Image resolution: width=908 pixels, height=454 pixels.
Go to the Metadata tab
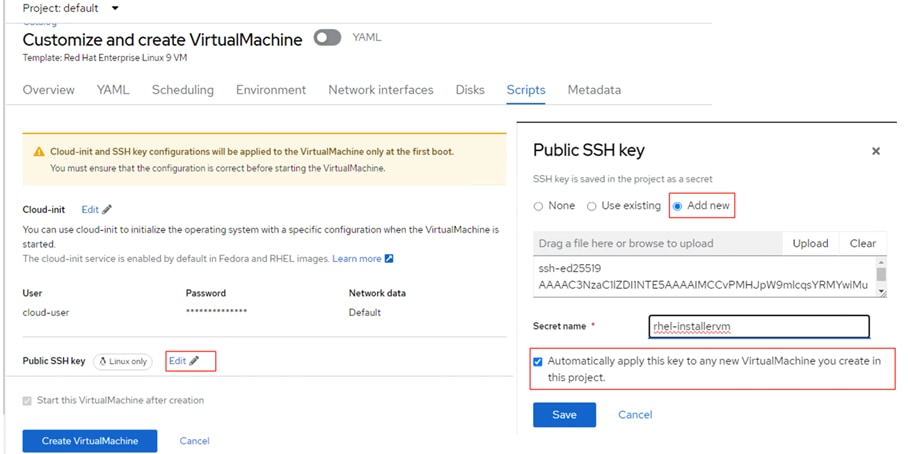click(594, 90)
